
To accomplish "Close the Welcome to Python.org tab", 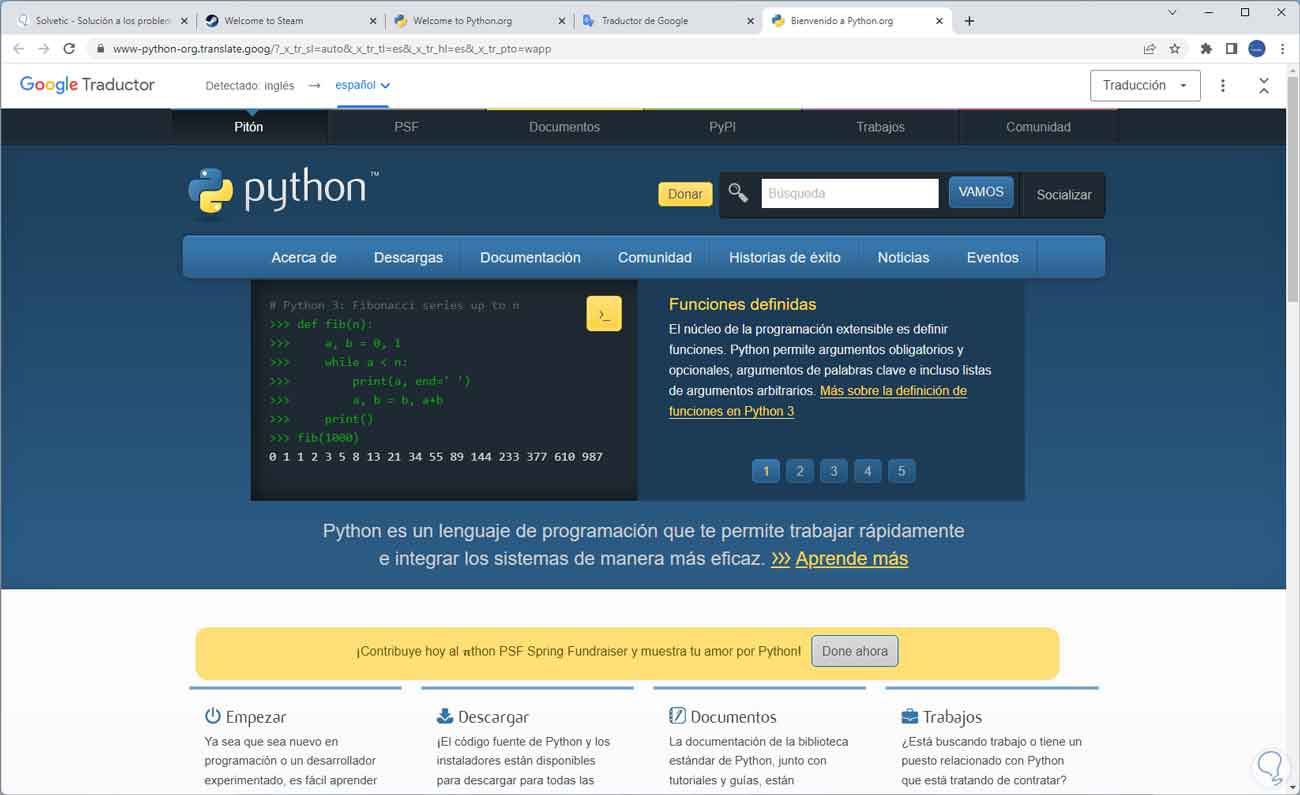I will point(562,20).
